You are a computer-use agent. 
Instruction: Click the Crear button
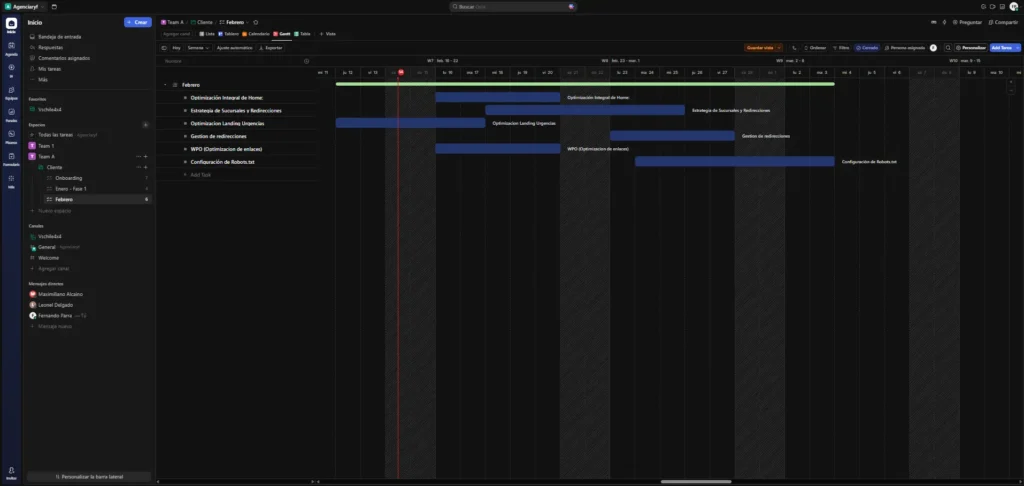click(x=138, y=22)
